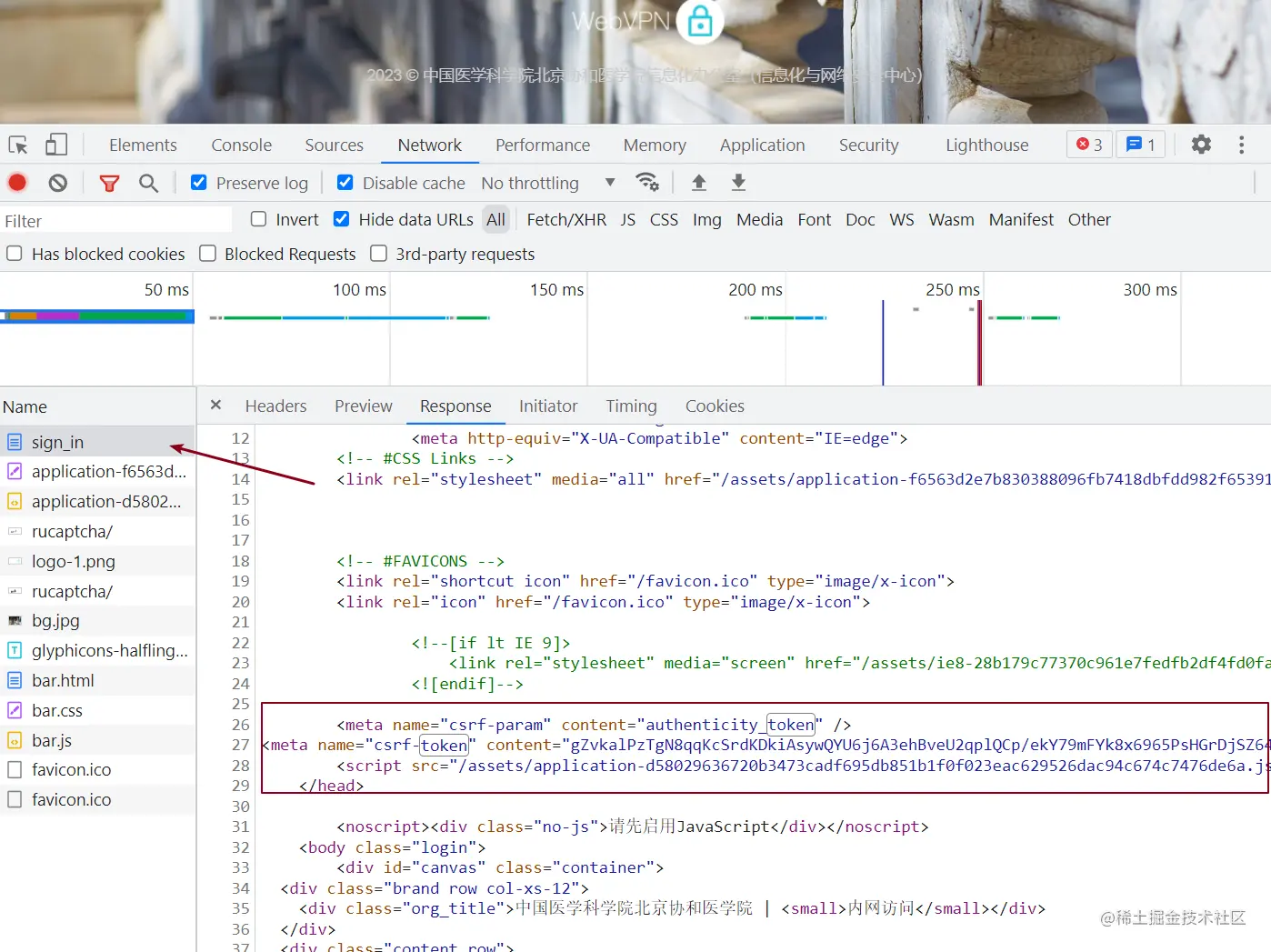Export HAR file download arrow
The width and height of the screenshot is (1271, 952).
(738, 182)
